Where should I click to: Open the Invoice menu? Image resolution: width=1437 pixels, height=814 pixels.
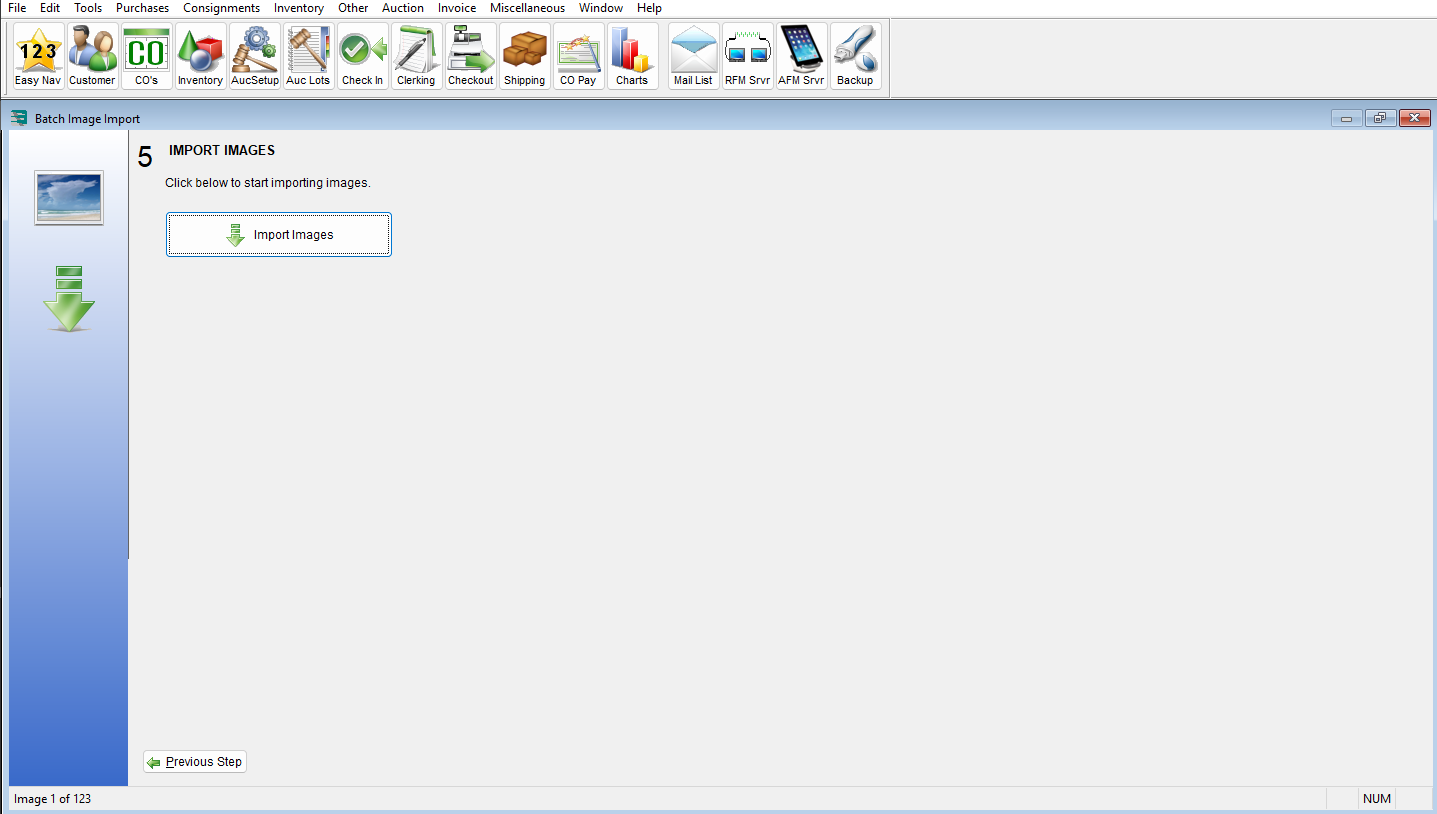[457, 8]
